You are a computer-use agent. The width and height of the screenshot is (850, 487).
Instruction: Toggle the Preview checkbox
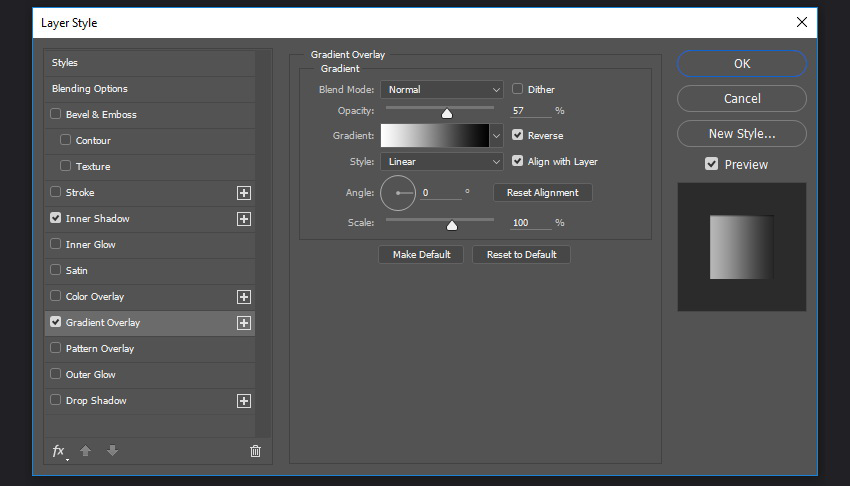pos(711,164)
